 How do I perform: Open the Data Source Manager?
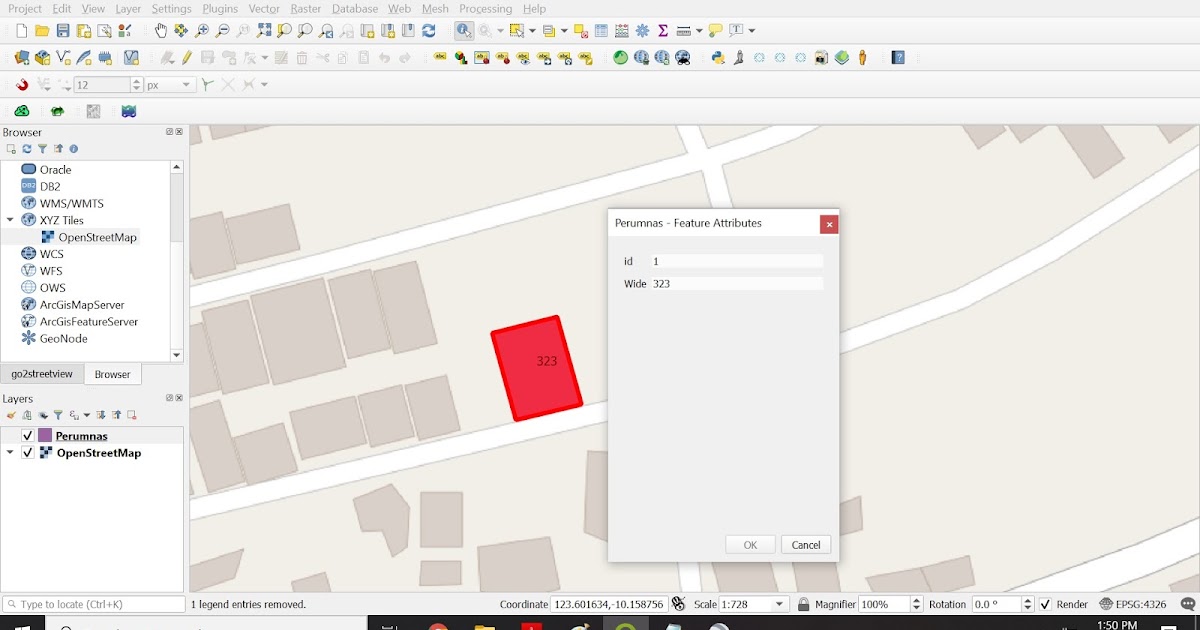point(23,57)
